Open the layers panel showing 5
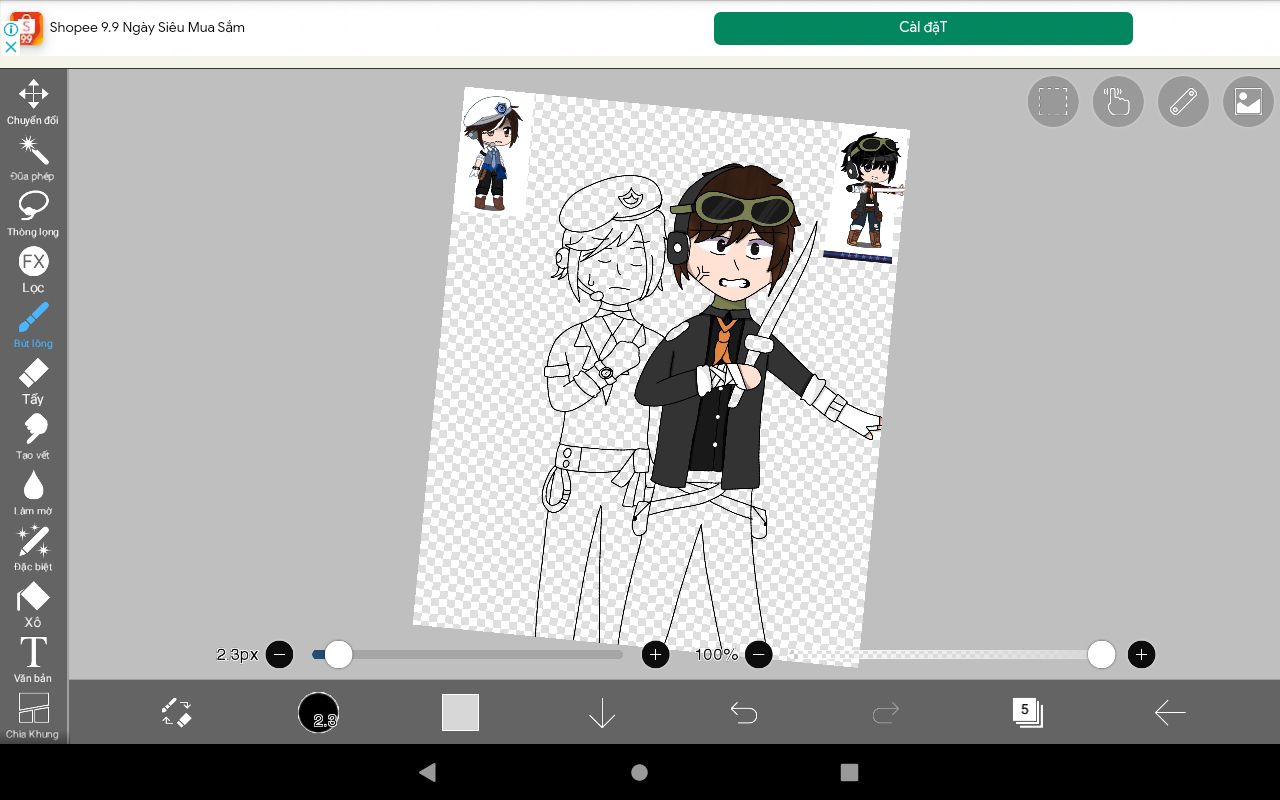This screenshot has height=800, width=1280. (1027, 713)
